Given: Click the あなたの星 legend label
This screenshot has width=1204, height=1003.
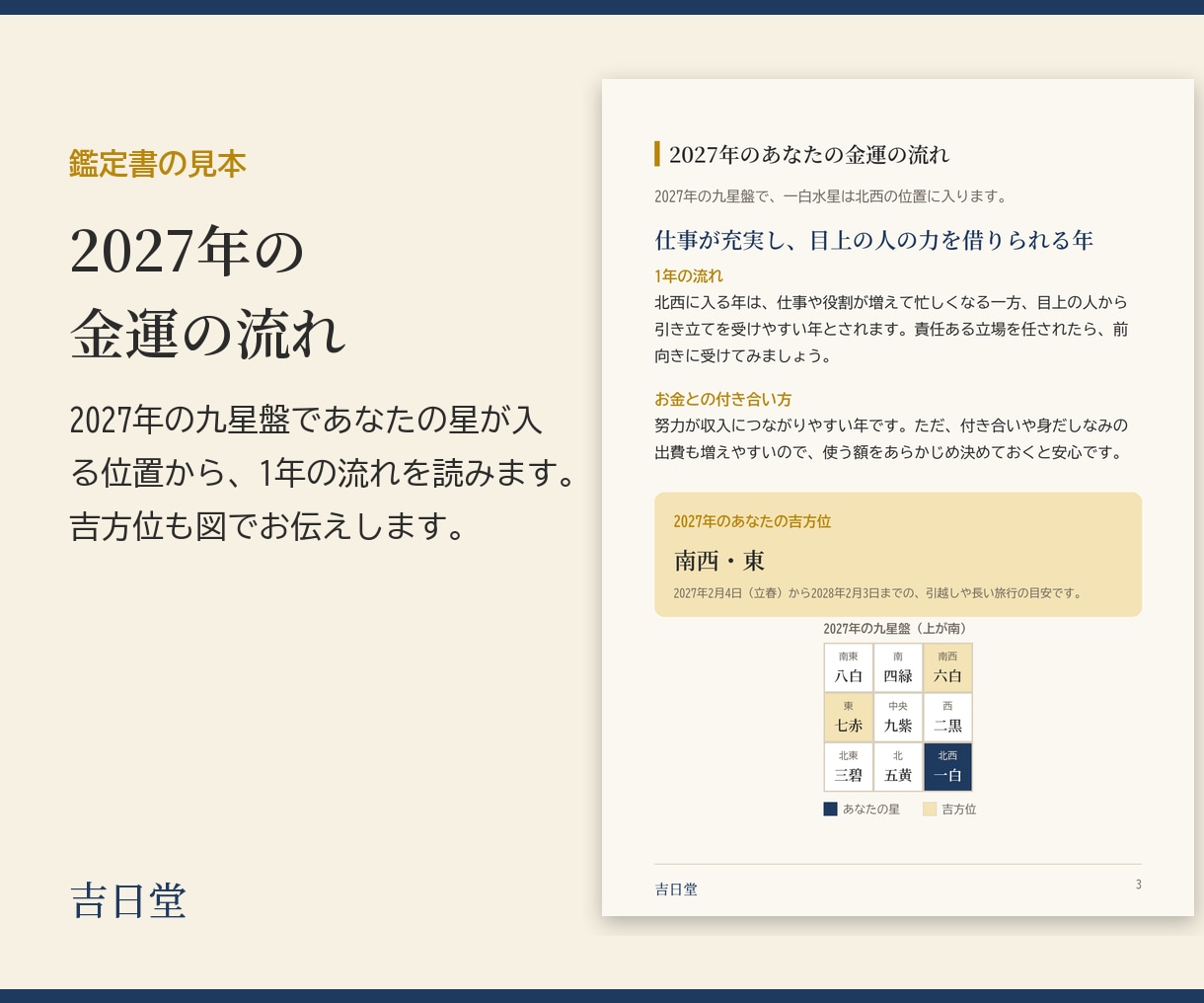Looking at the screenshot, I should point(871,810).
